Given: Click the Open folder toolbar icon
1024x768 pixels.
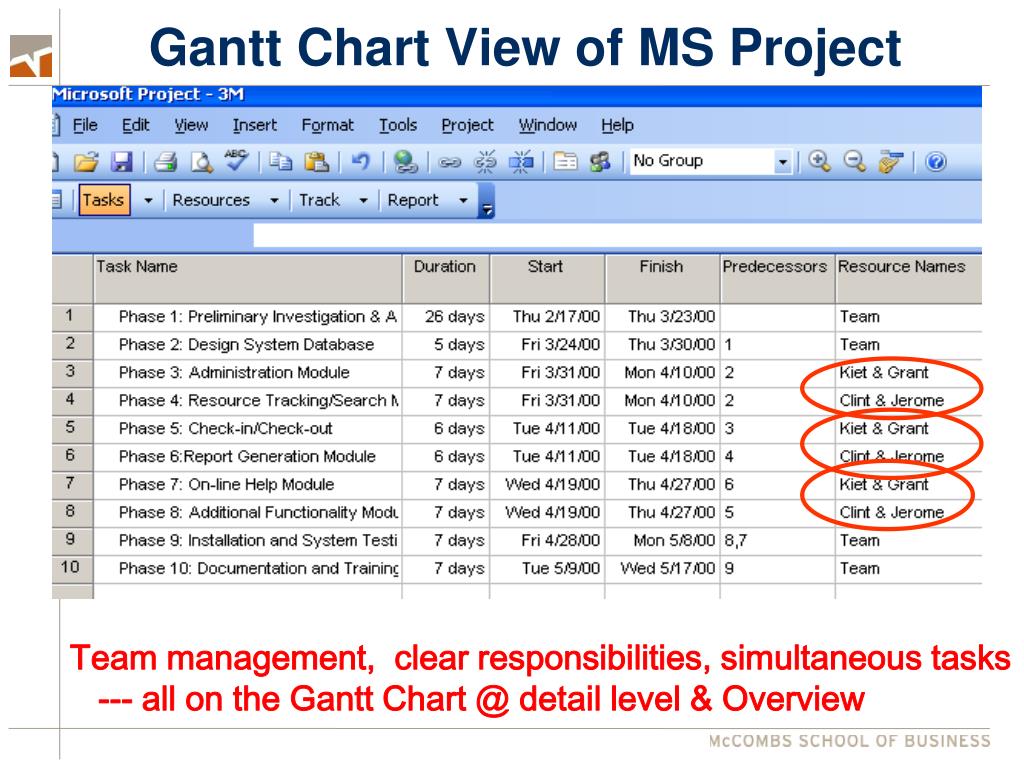Looking at the screenshot, I should [x=86, y=161].
